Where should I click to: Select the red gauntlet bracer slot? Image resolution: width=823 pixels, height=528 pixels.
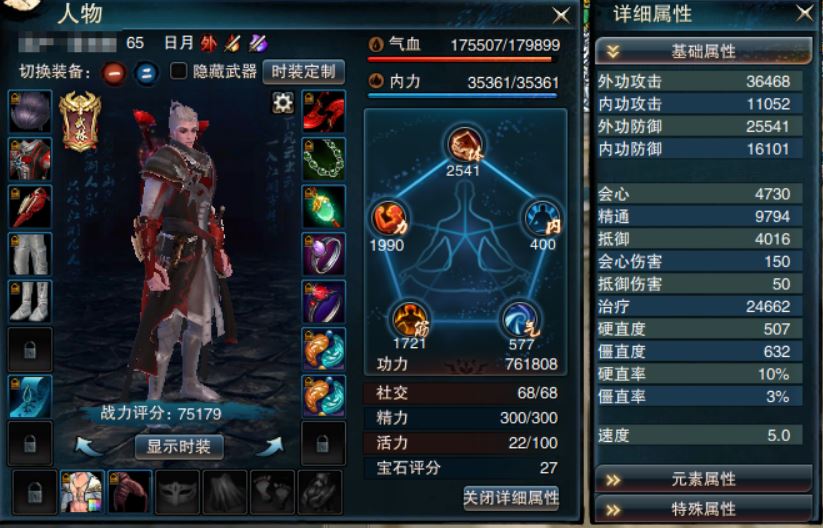tap(30, 206)
